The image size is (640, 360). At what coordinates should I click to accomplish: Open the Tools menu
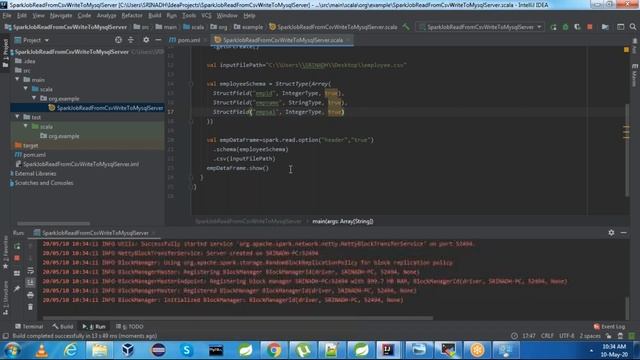pyautogui.click(x=189, y=16)
